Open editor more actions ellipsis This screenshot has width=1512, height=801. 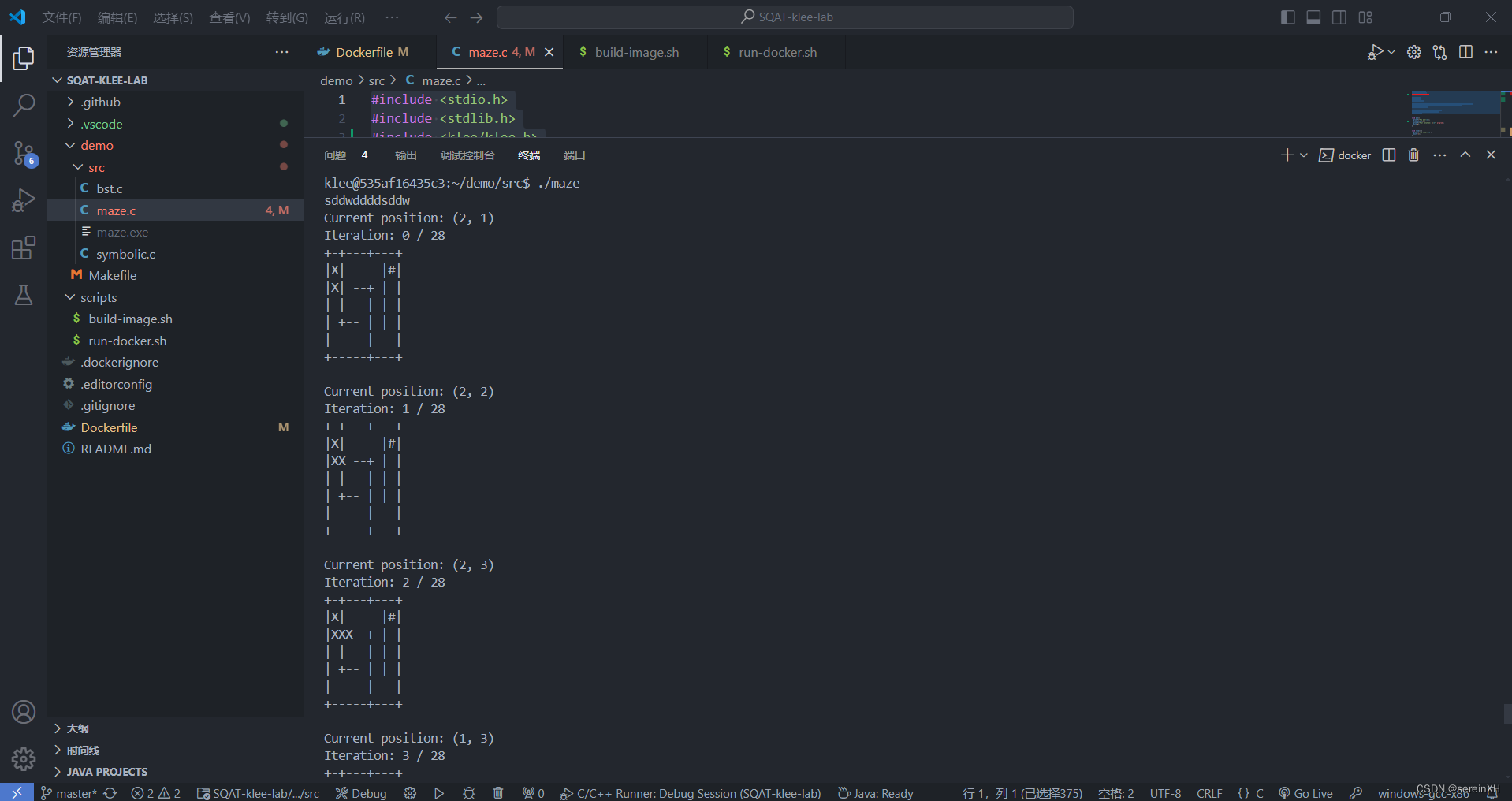tap(1491, 52)
